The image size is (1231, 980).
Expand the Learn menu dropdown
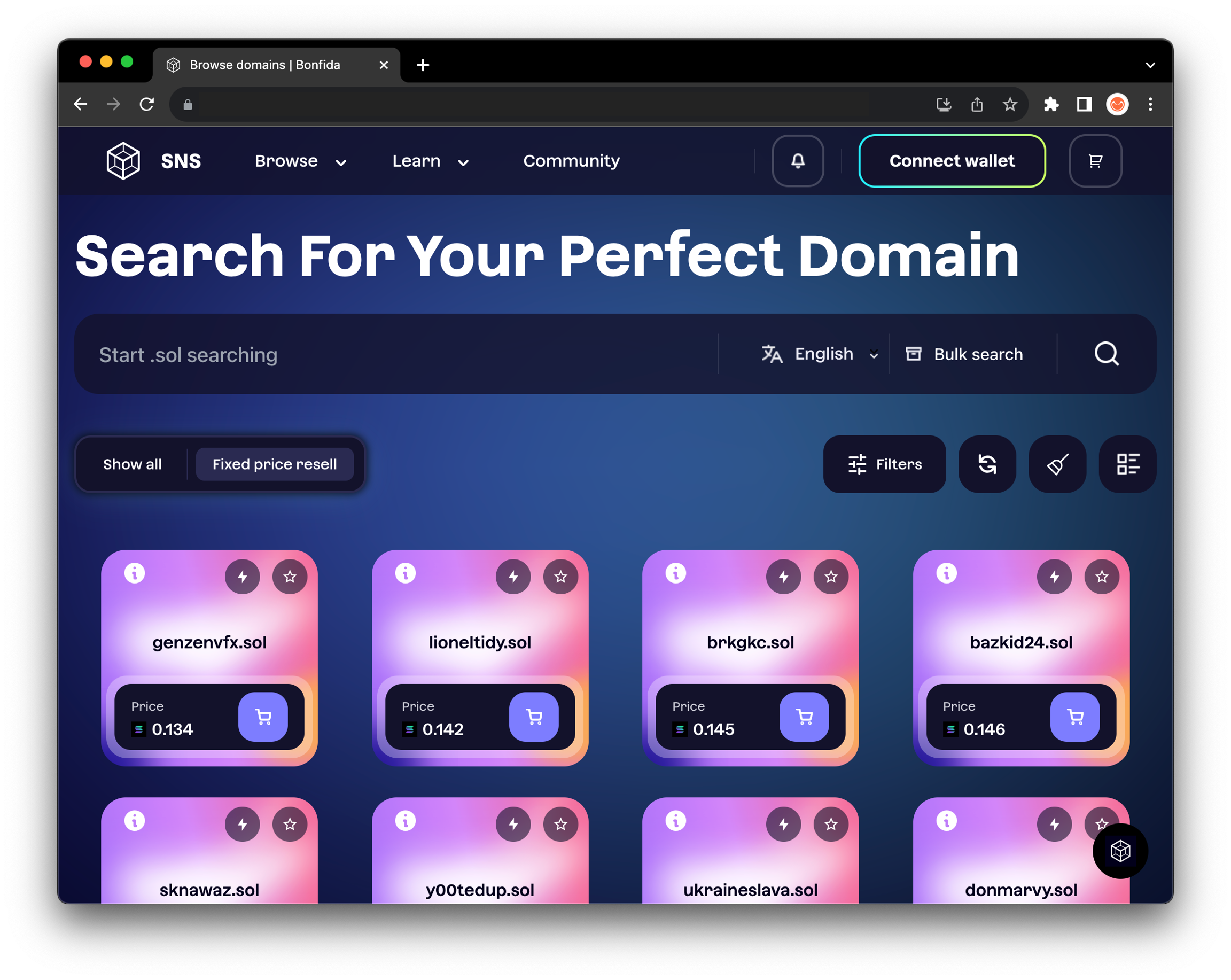click(430, 161)
